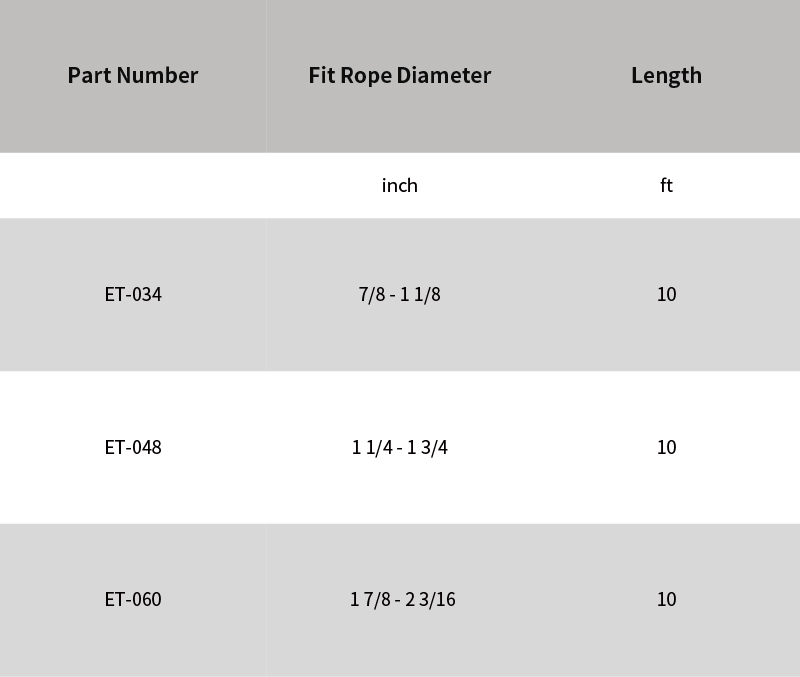Click the word "Fit" in the header
The width and height of the screenshot is (800, 677).
click(x=321, y=75)
